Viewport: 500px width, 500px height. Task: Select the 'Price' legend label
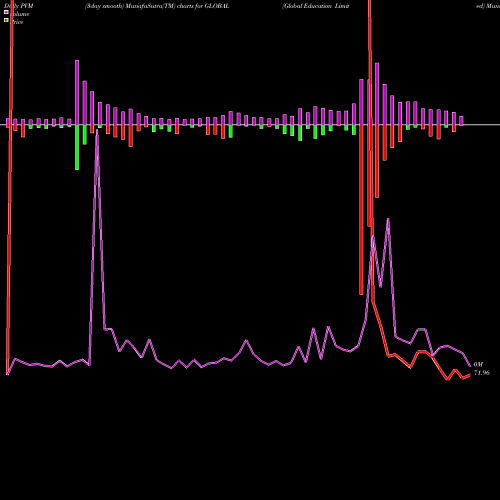click(17, 22)
